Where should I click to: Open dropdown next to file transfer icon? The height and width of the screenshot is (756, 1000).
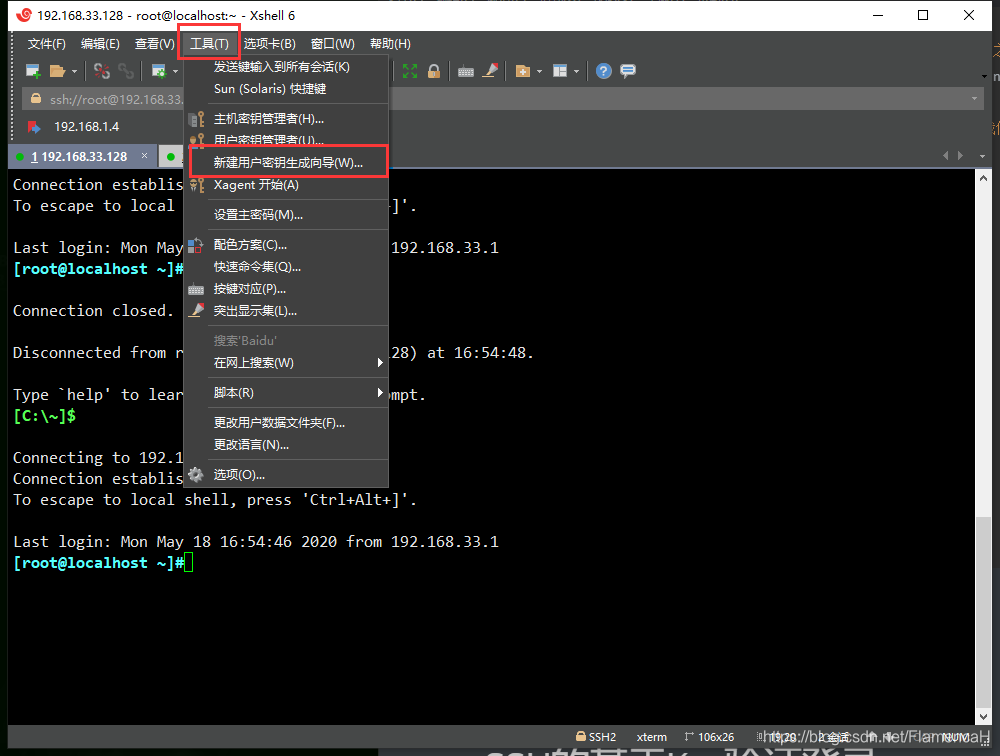click(x=540, y=71)
